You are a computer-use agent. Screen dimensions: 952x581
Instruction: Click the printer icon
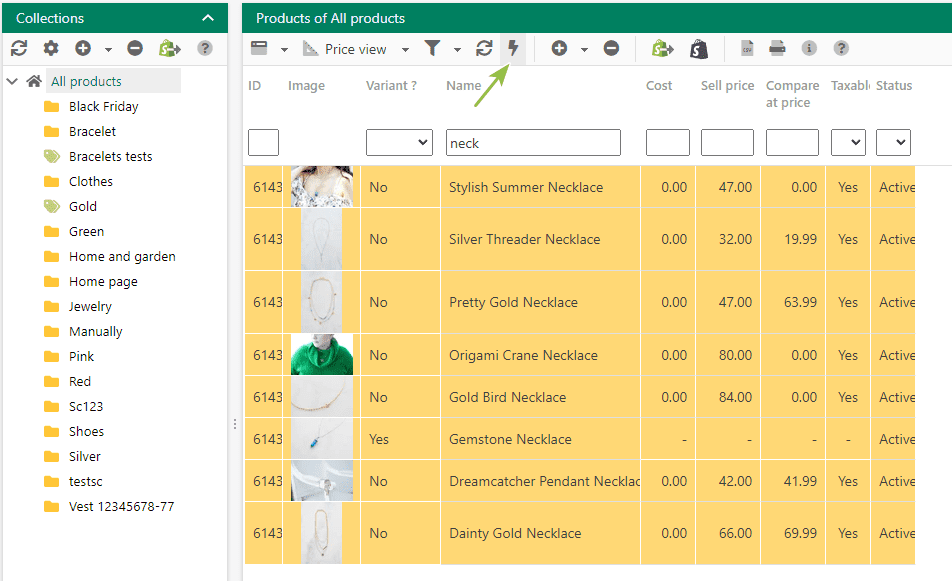(777, 48)
